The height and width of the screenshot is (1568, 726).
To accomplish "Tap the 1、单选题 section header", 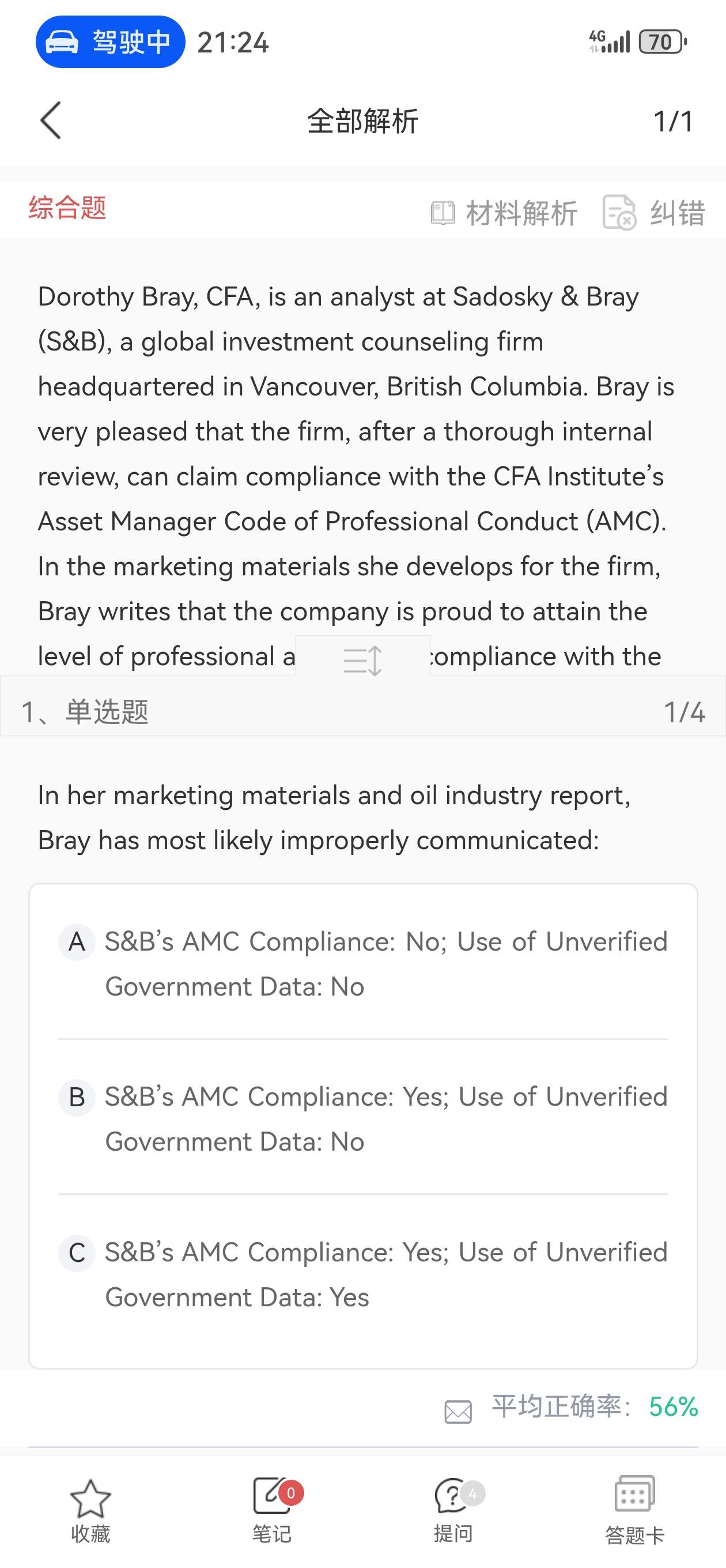I will (x=85, y=711).
